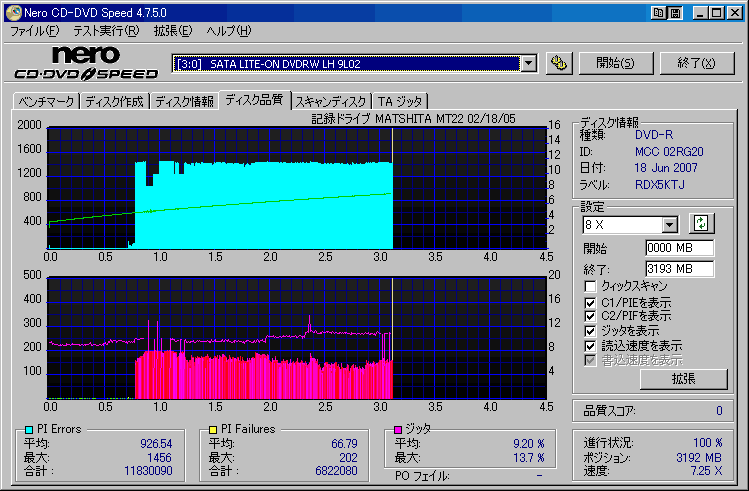Switch to the ベンチマーク tab
The width and height of the screenshot is (749, 491).
coord(46,101)
